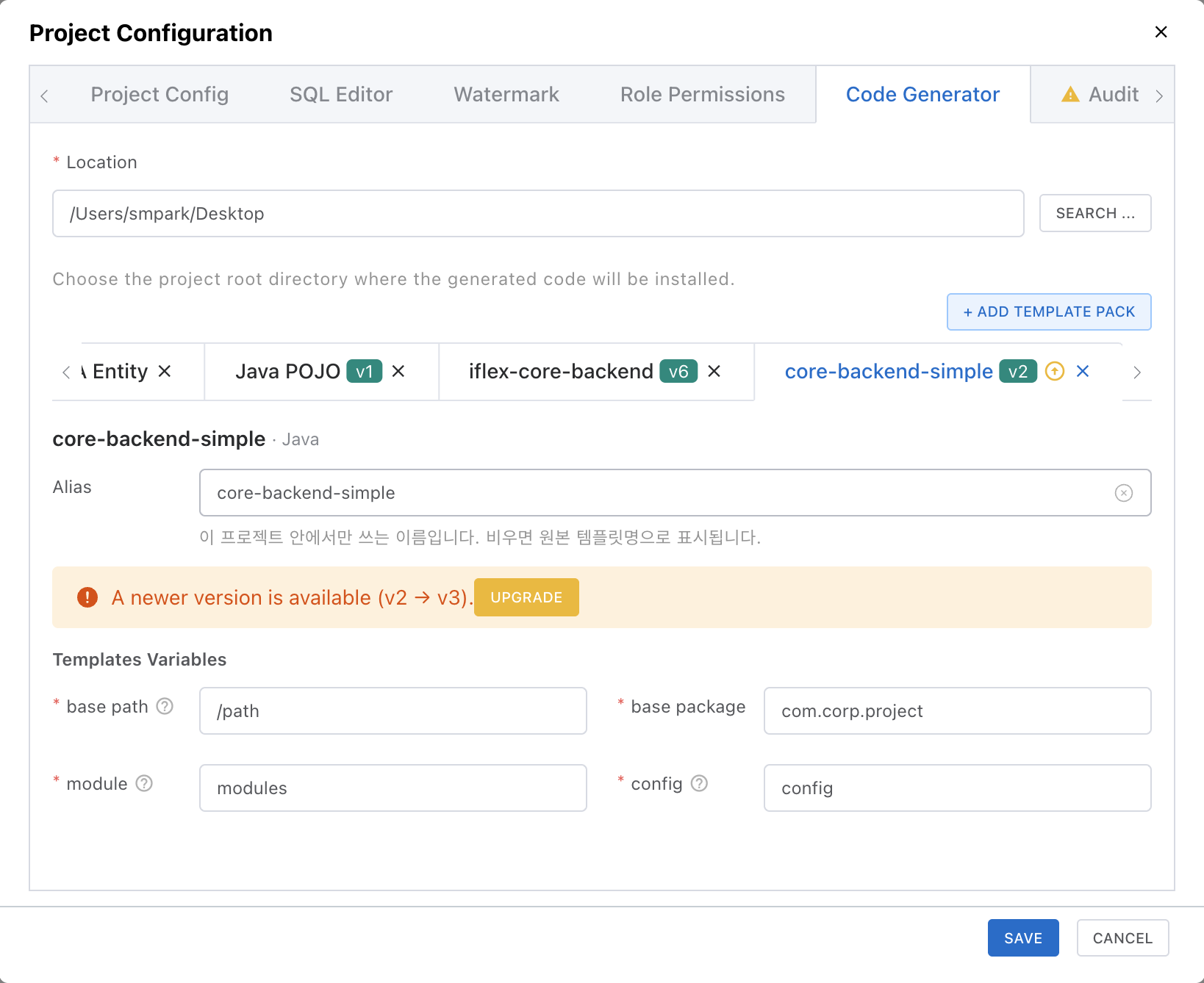Click the UPGRADE button
The width and height of the screenshot is (1204, 983).
tap(526, 597)
